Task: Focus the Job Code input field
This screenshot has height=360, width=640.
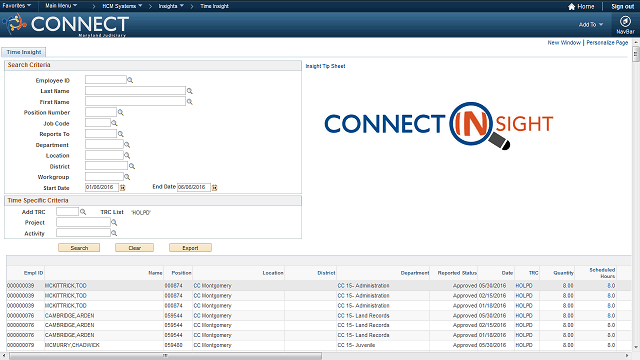Action: click(x=98, y=123)
